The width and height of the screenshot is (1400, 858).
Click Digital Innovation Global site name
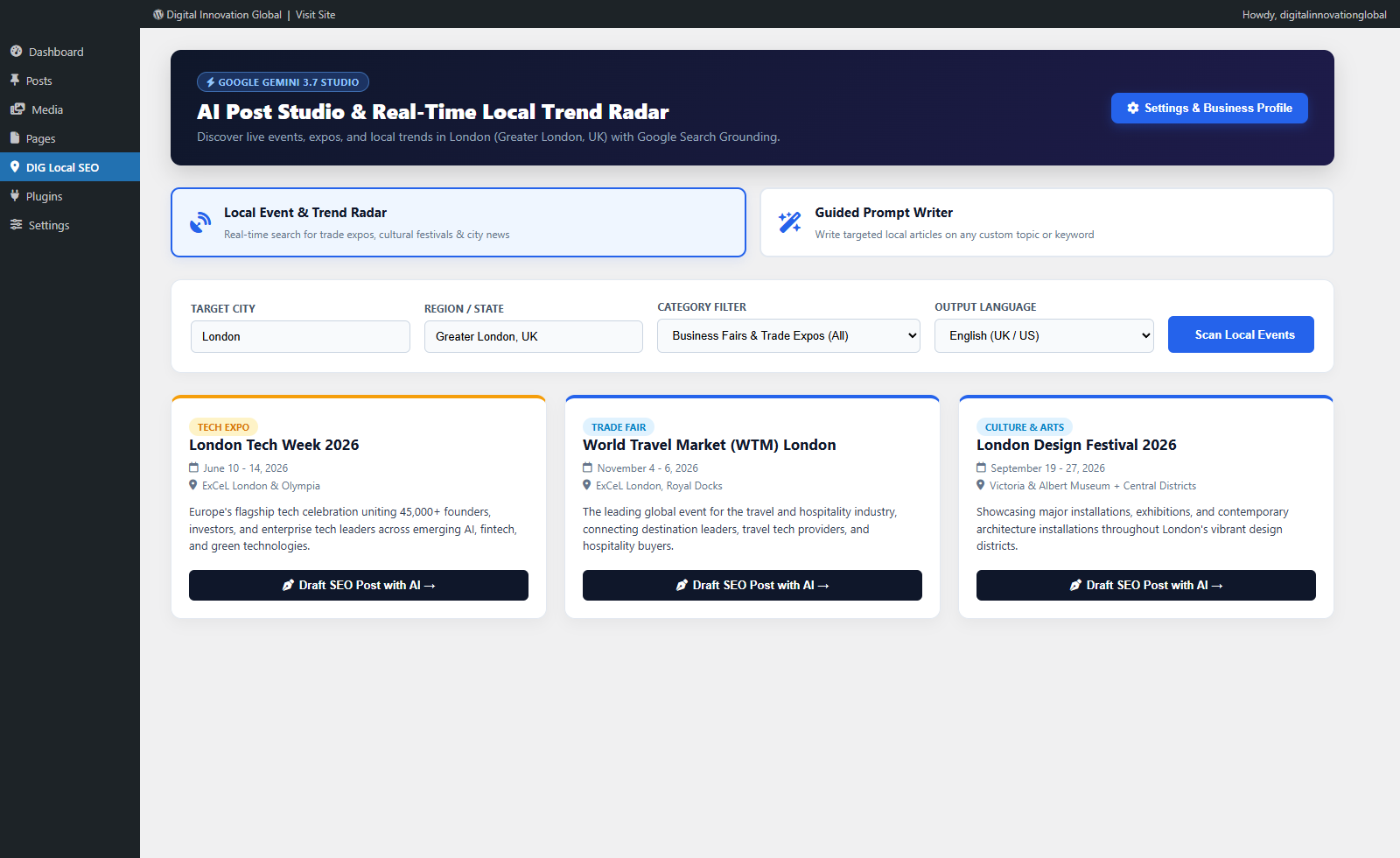[224, 14]
